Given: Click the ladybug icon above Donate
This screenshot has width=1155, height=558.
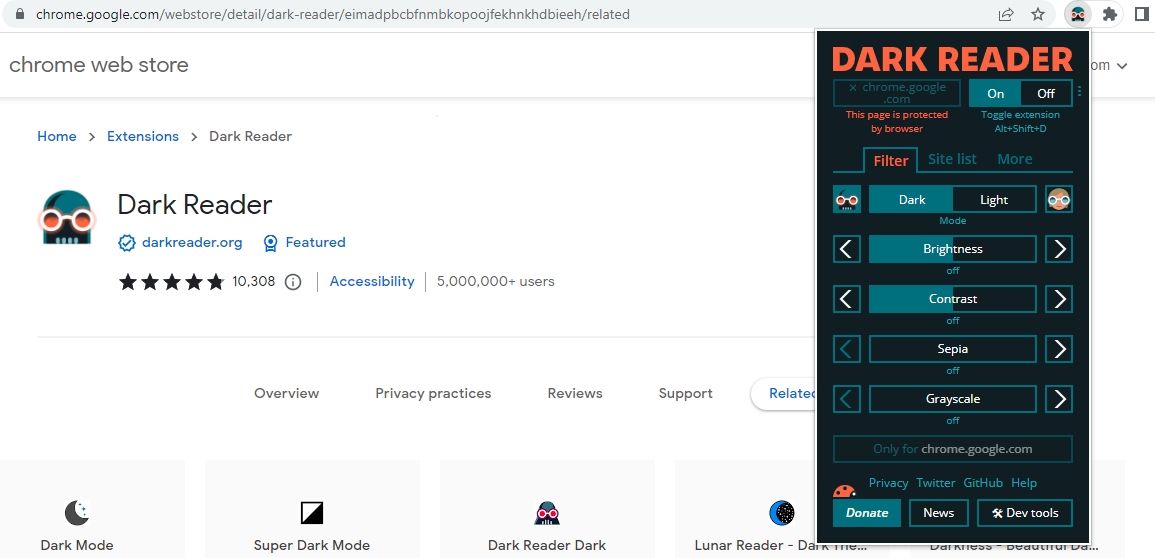Looking at the screenshot, I should [844, 490].
